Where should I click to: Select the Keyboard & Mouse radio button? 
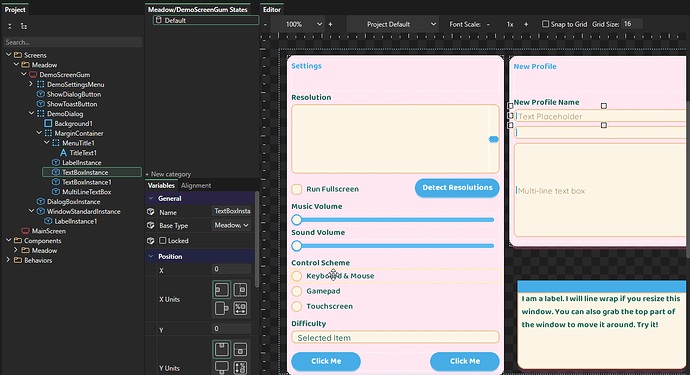point(297,276)
